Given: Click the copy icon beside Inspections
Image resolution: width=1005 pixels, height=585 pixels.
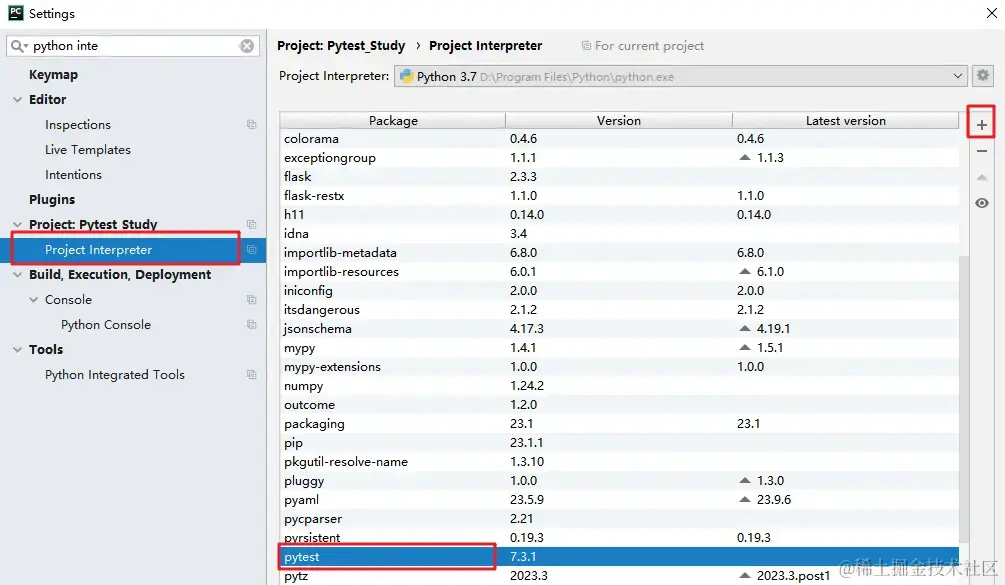Looking at the screenshot, I should (x=251, y=124).
